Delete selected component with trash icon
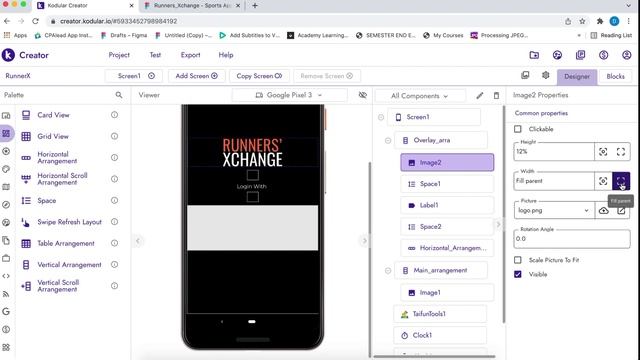The width and height of the screenshot is (640, 360). pos(496,96)
